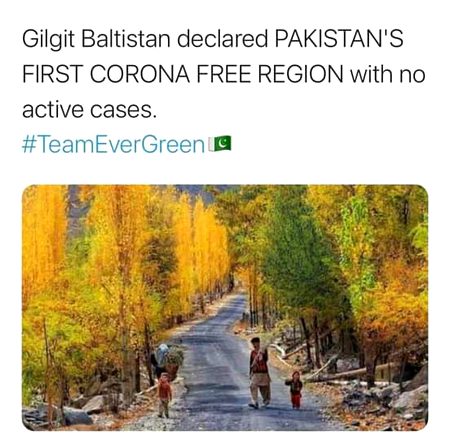Viewport: 450px width, 433px height.
Task: Click the words 'active cases.' in the tweet
Action: click(x=89, y=110)
